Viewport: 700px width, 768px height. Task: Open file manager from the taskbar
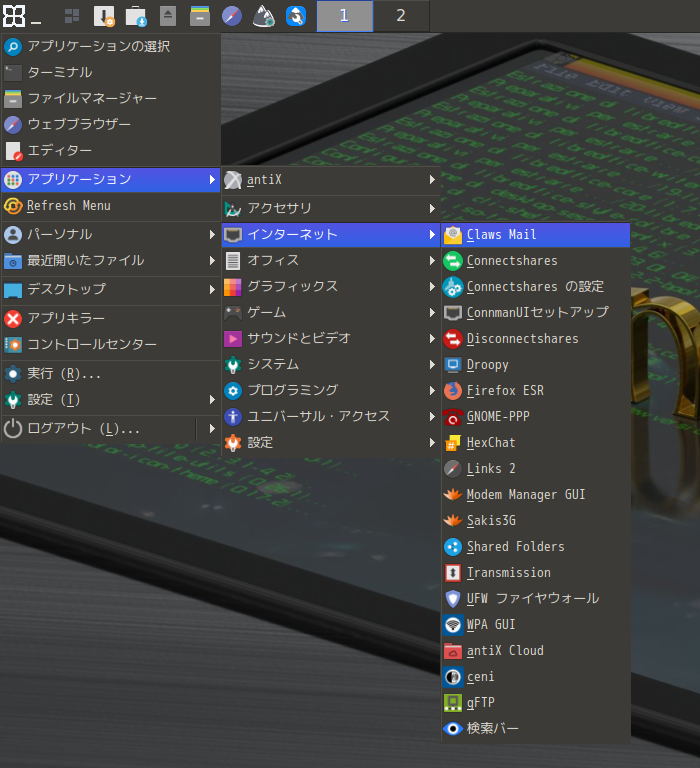point(200,16)
